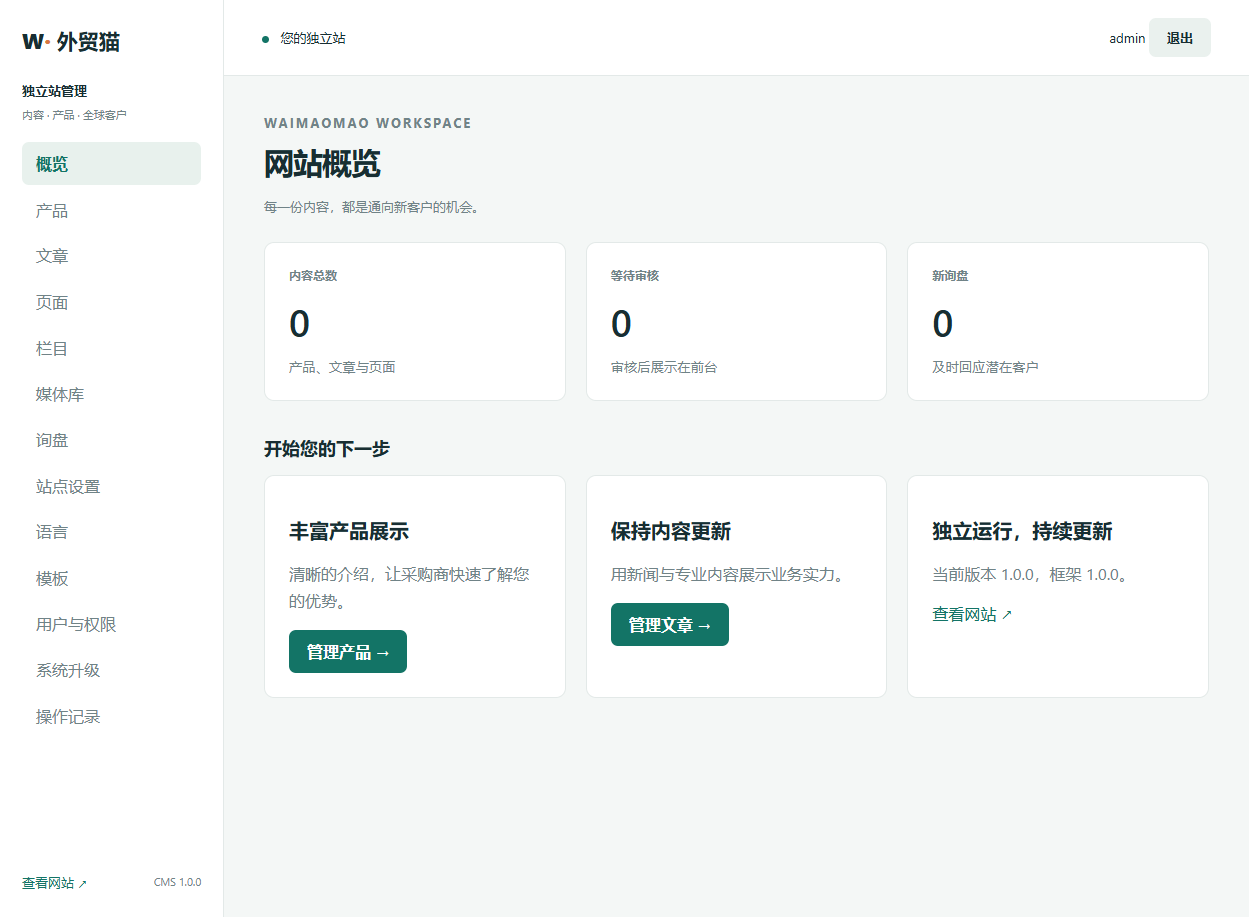Click the WAIMAOMAO WORKSPACE label
1249x917 pixels.
tap(368, 123)
